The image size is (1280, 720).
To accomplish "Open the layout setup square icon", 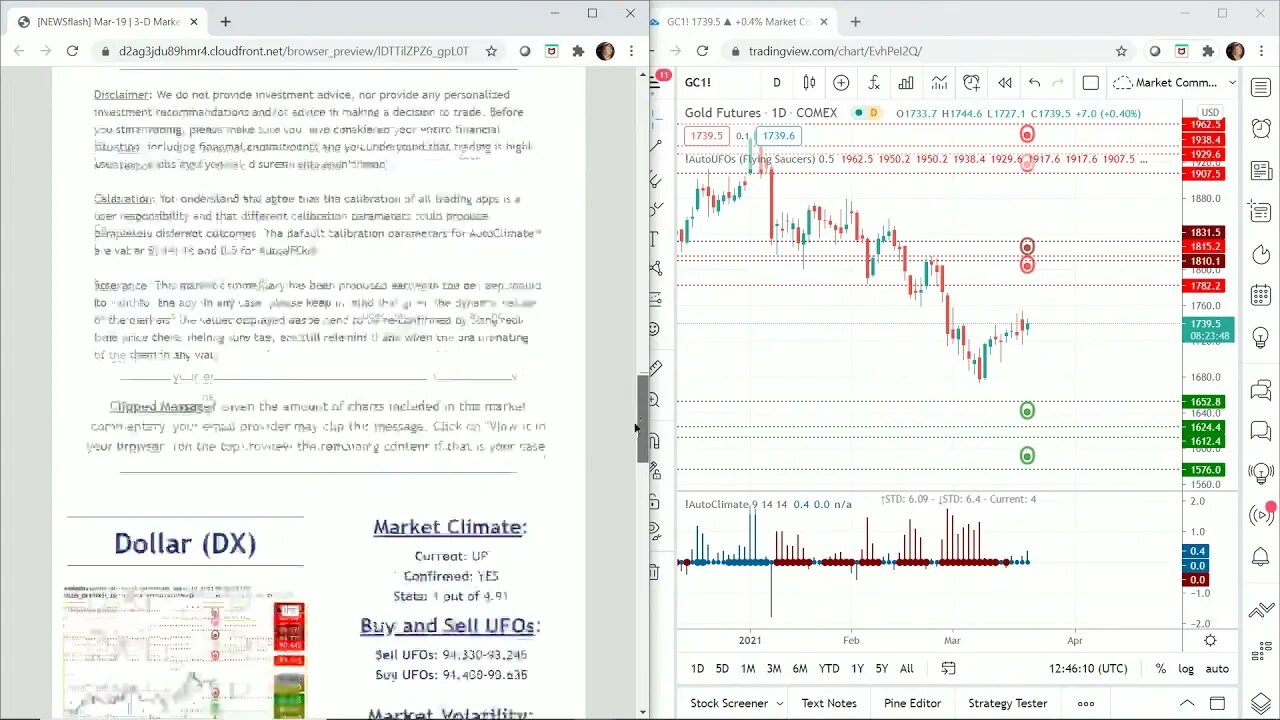I will [x=1091, y=83].
